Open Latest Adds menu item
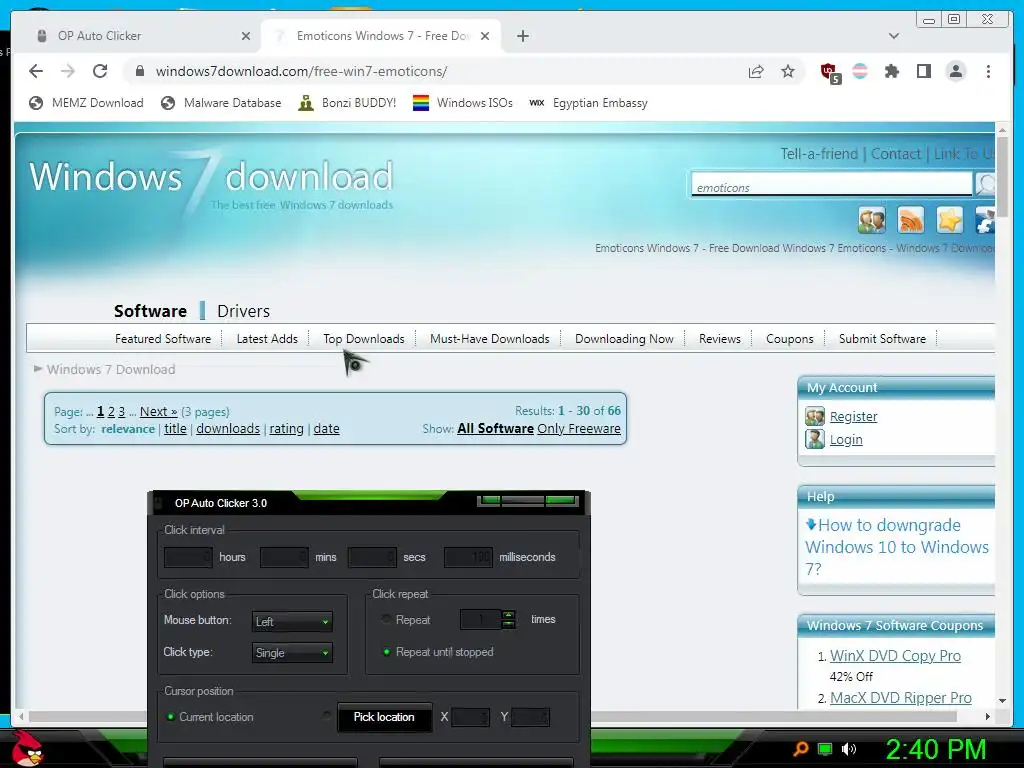Viewport: 1024px width, 768px height. (x=267, y=338)
